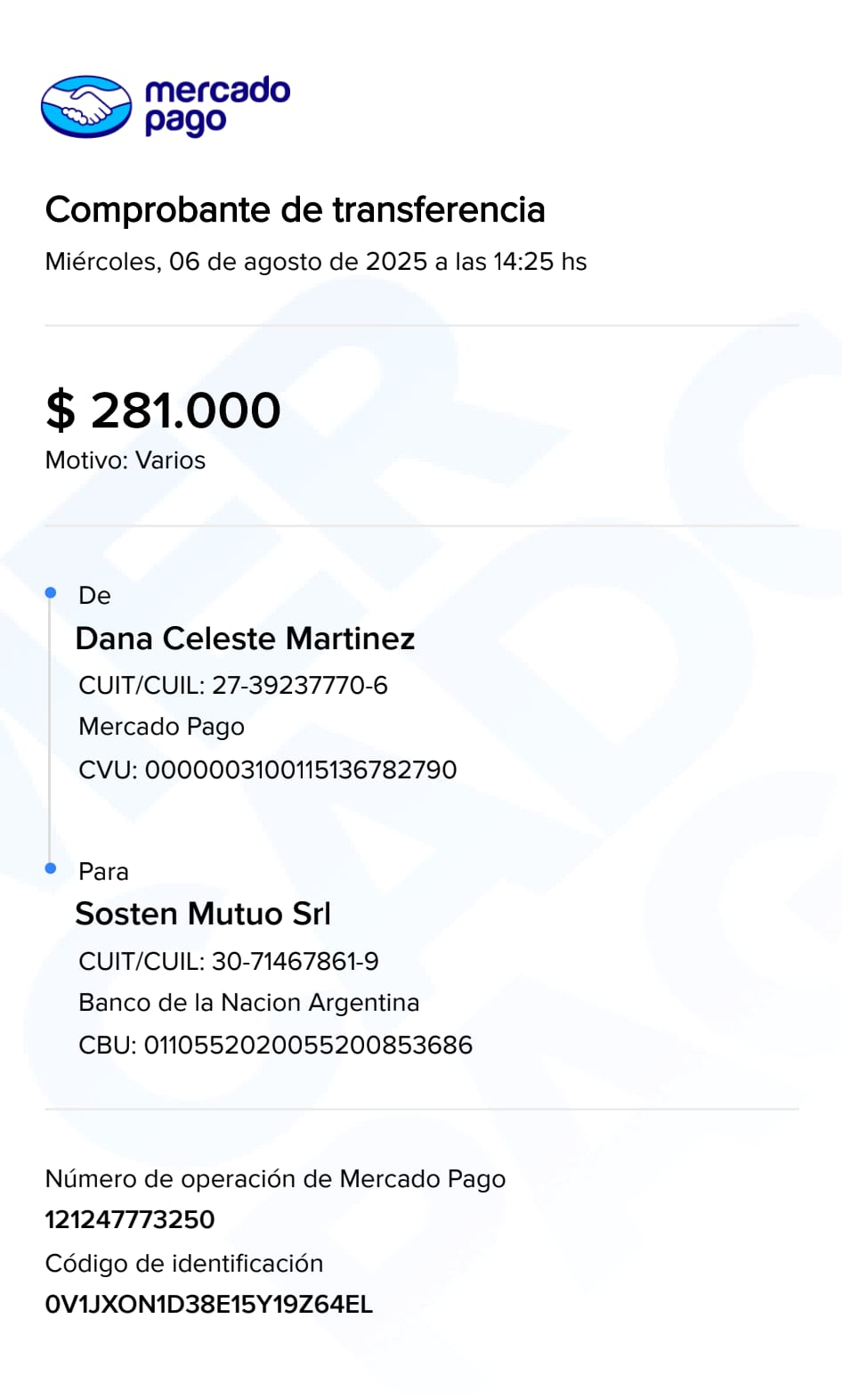The width and height of the screenshot is (843, 1400).
Task: Click the Motivo: Varios label
Action: tap(126, 460)
